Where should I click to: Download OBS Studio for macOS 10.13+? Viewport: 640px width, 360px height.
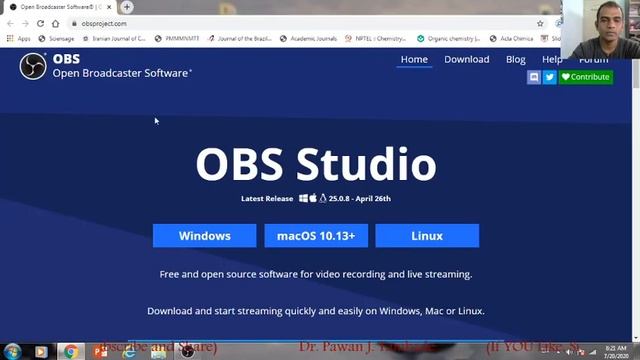(x=316, y=236)
